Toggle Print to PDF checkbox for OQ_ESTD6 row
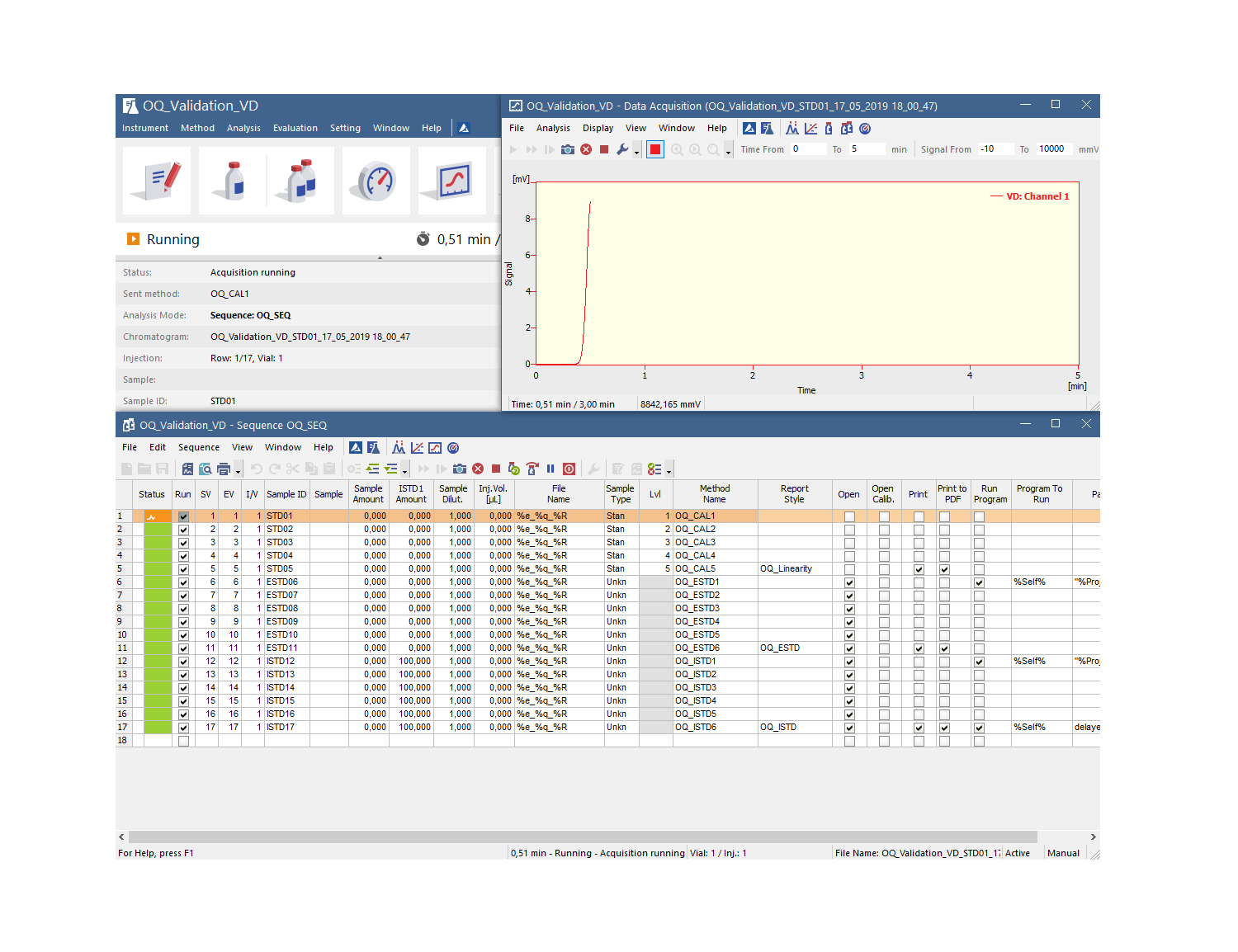This screenshot has width=1238, height=952. pyautogui.click(x=945, y=648)
